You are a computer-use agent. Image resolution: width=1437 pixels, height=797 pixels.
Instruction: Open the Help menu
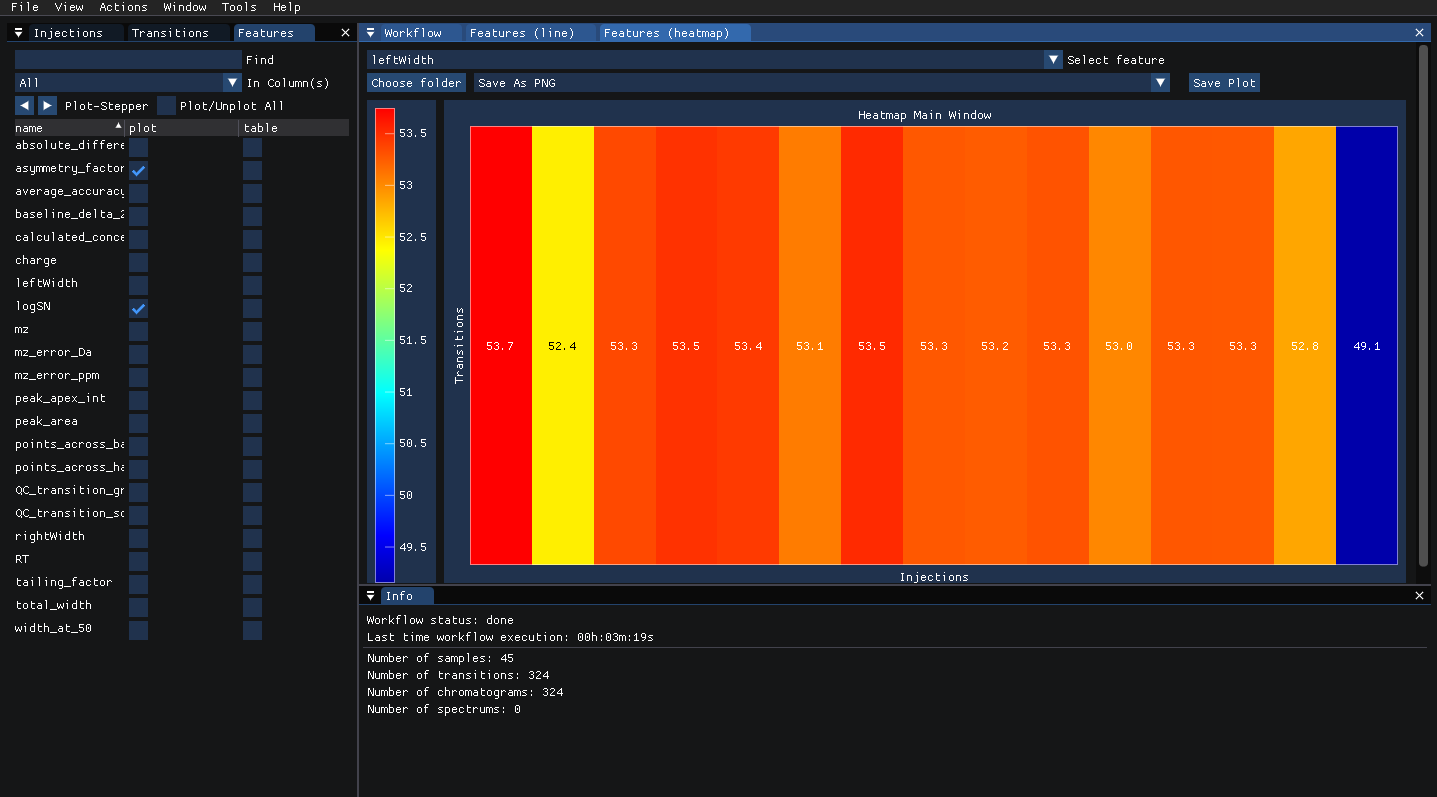pyautogui.click(x=287, y=7)
